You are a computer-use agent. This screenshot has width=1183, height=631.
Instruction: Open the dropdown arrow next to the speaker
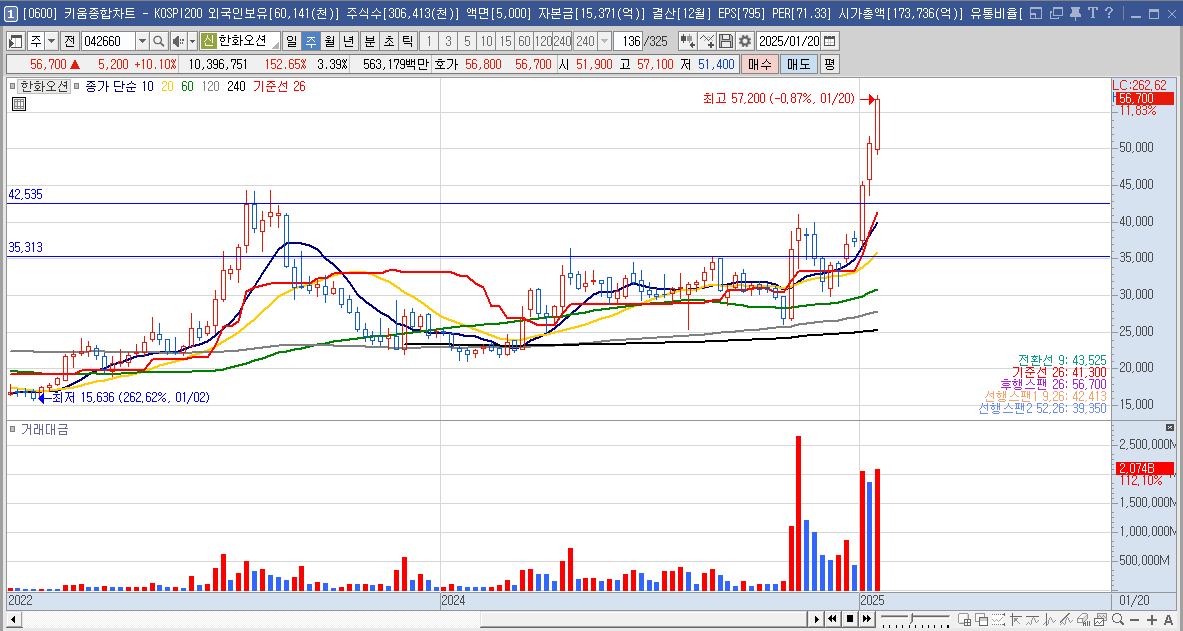(x=192, y=42)
